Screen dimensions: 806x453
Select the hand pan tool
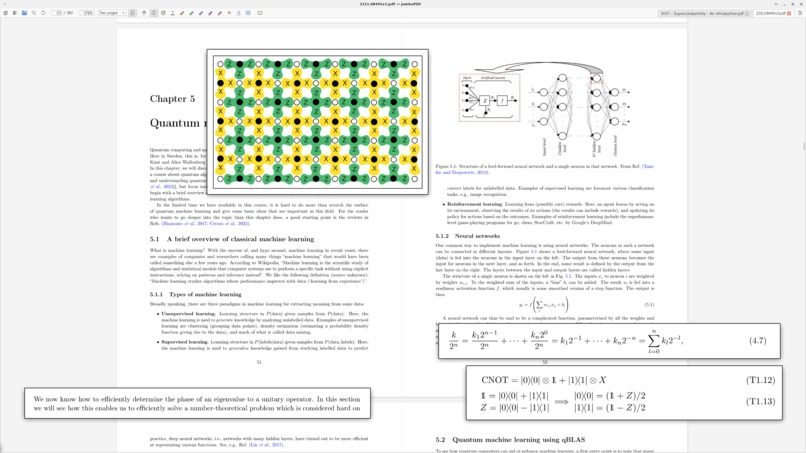click(144, 13)
